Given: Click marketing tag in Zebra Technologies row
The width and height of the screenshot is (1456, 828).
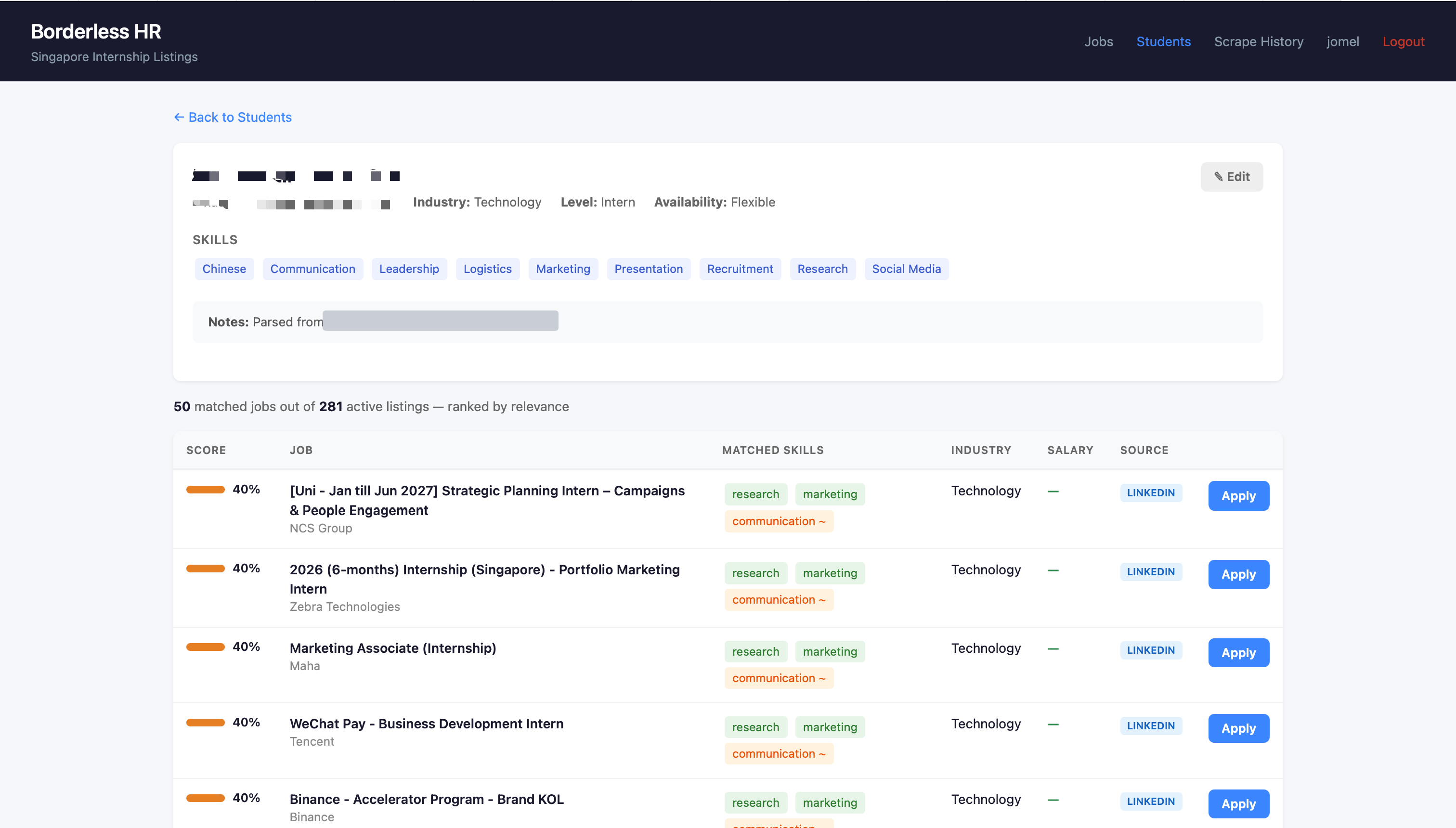Looking at the screenshot, I should click(x=830, y=573).
